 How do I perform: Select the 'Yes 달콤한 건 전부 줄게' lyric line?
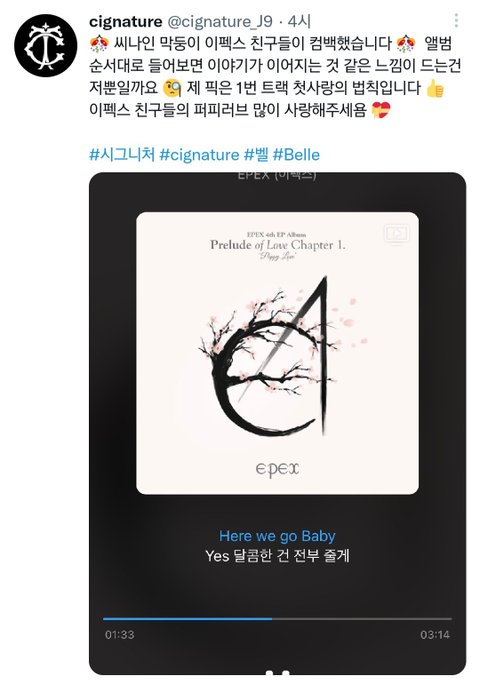click(278, 556)
